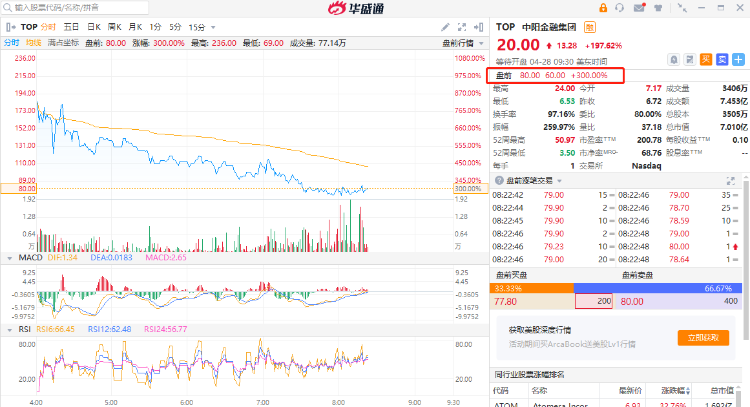750x407 pixels.
Task: Toggle the 分时 line display in legend
Action: pos(11,43)
